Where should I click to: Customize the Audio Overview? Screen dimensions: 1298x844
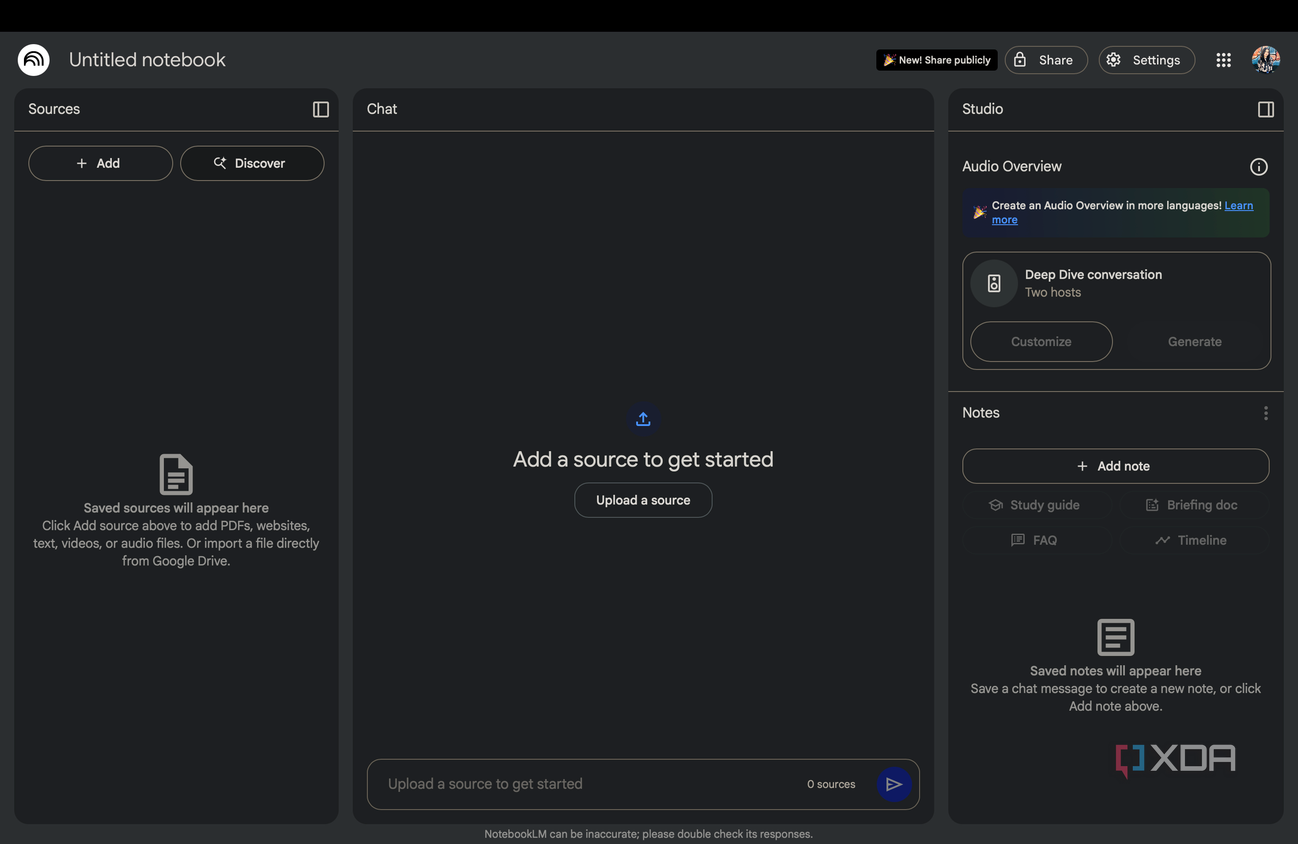(x=1041, y=342)
